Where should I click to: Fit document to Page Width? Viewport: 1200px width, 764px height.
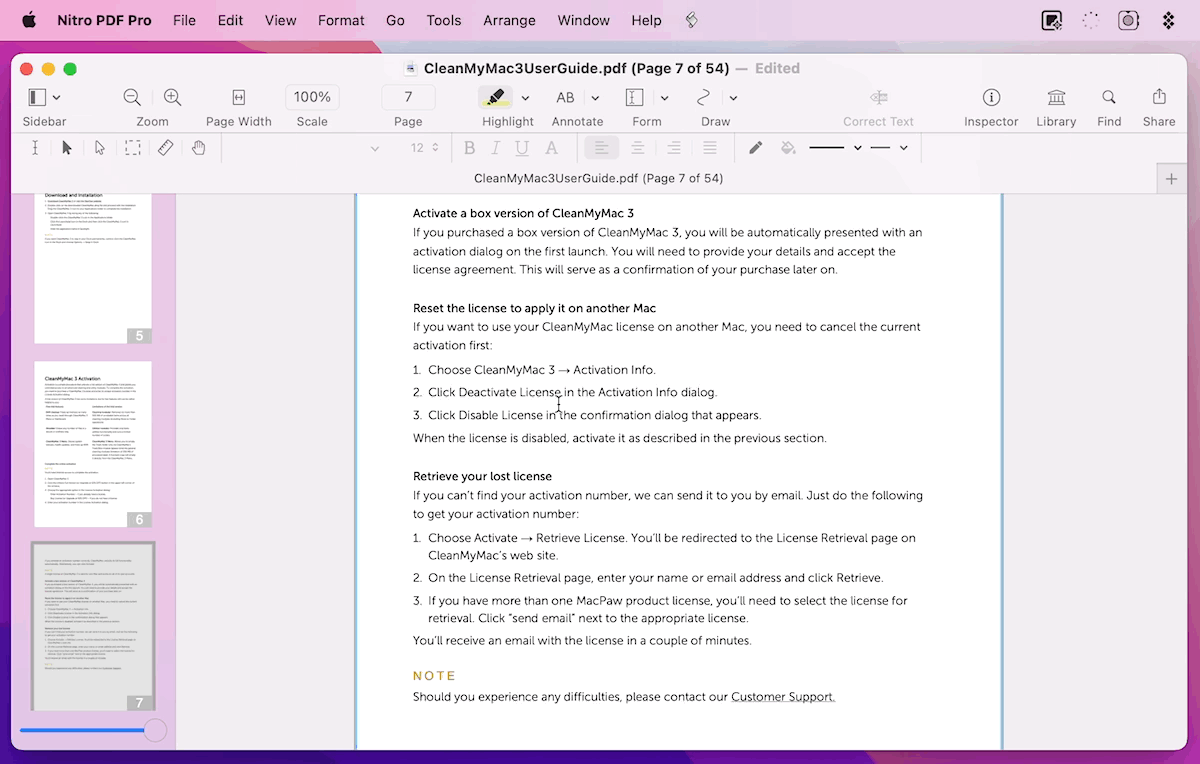239,97
